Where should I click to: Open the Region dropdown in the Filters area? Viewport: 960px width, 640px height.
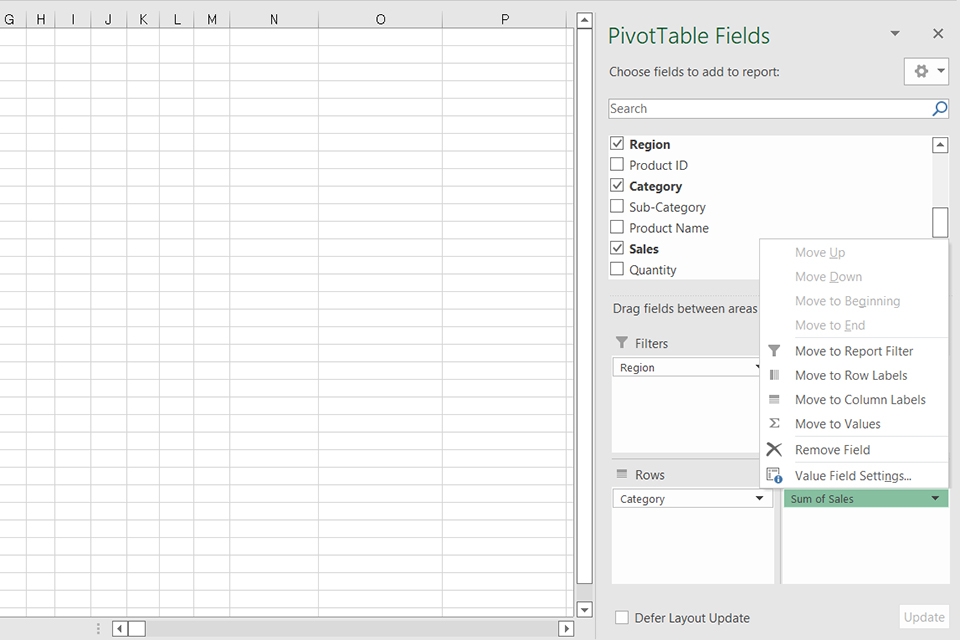[x=758, y=367]
